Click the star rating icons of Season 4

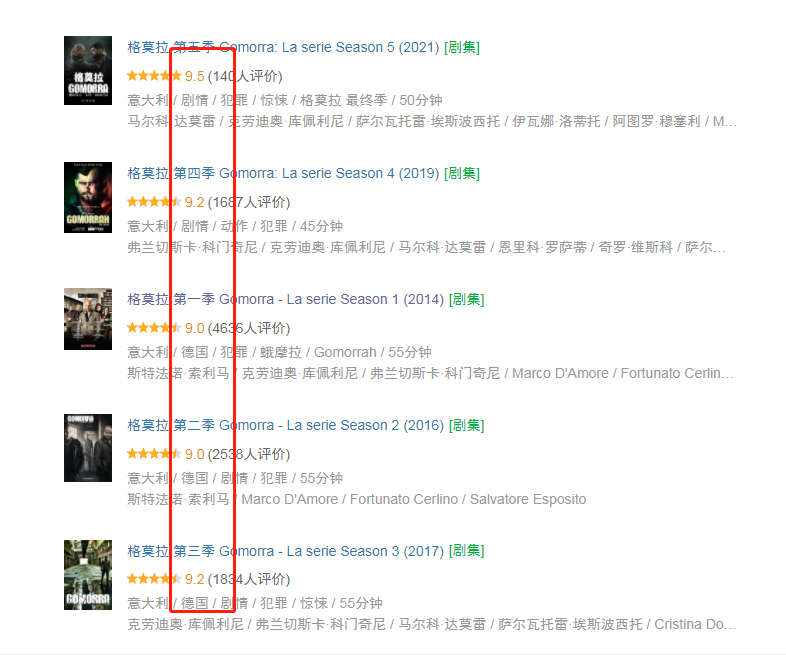click(x=154, y=202)
